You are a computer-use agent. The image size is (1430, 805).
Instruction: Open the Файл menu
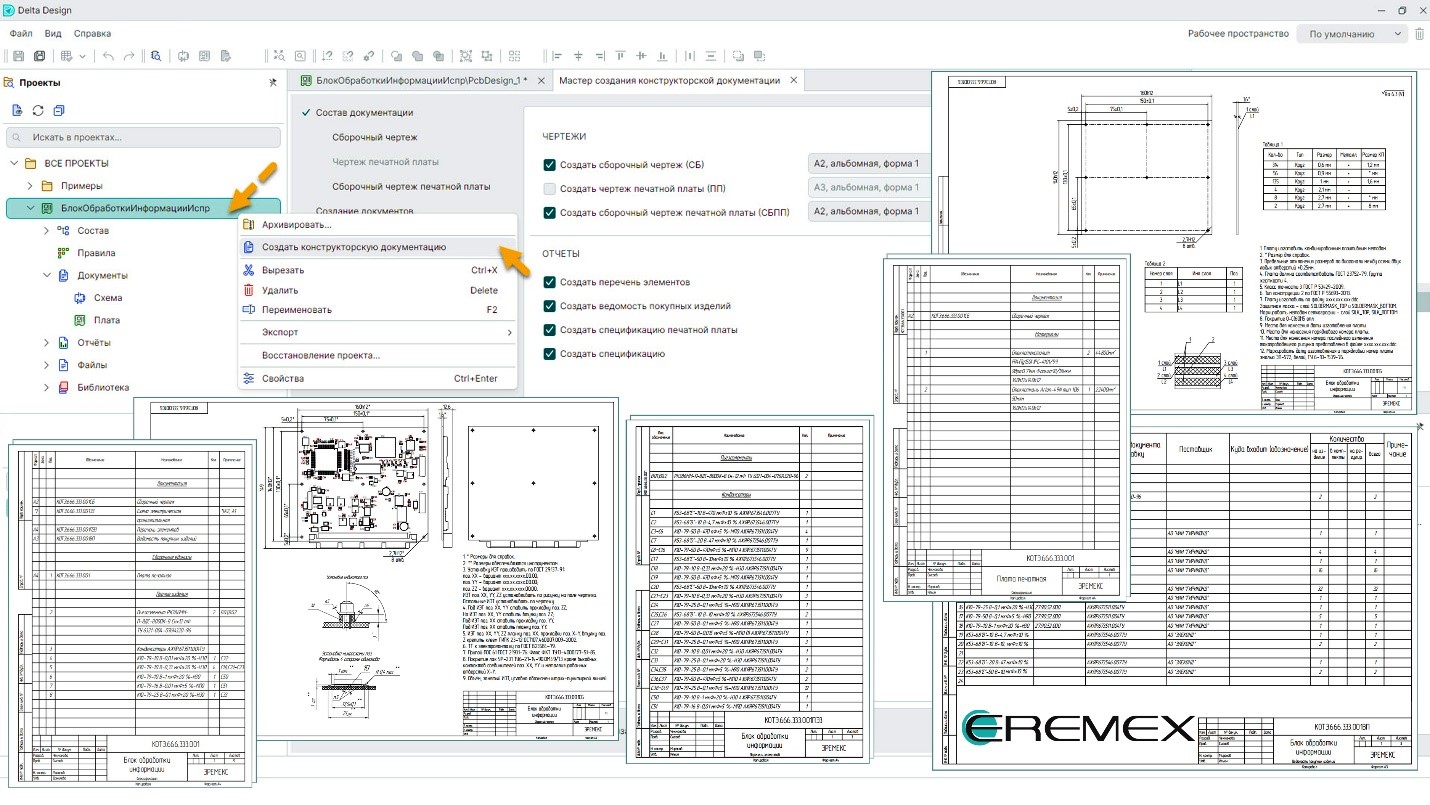click(x=21, y=33)
